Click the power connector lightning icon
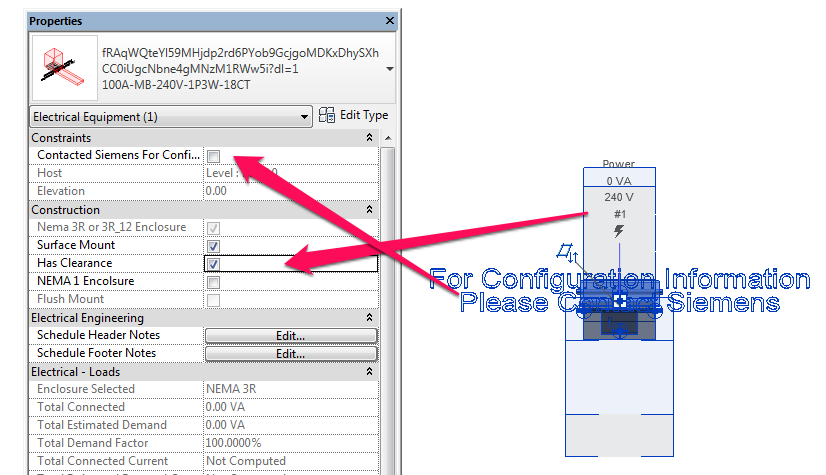 pos(619,231)
